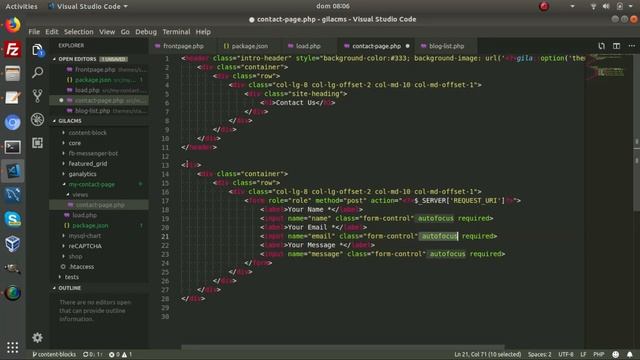Viewport: 640px width, 360px height.
Task: Click the code minimap preview
Action: click(x=606, y=67)
